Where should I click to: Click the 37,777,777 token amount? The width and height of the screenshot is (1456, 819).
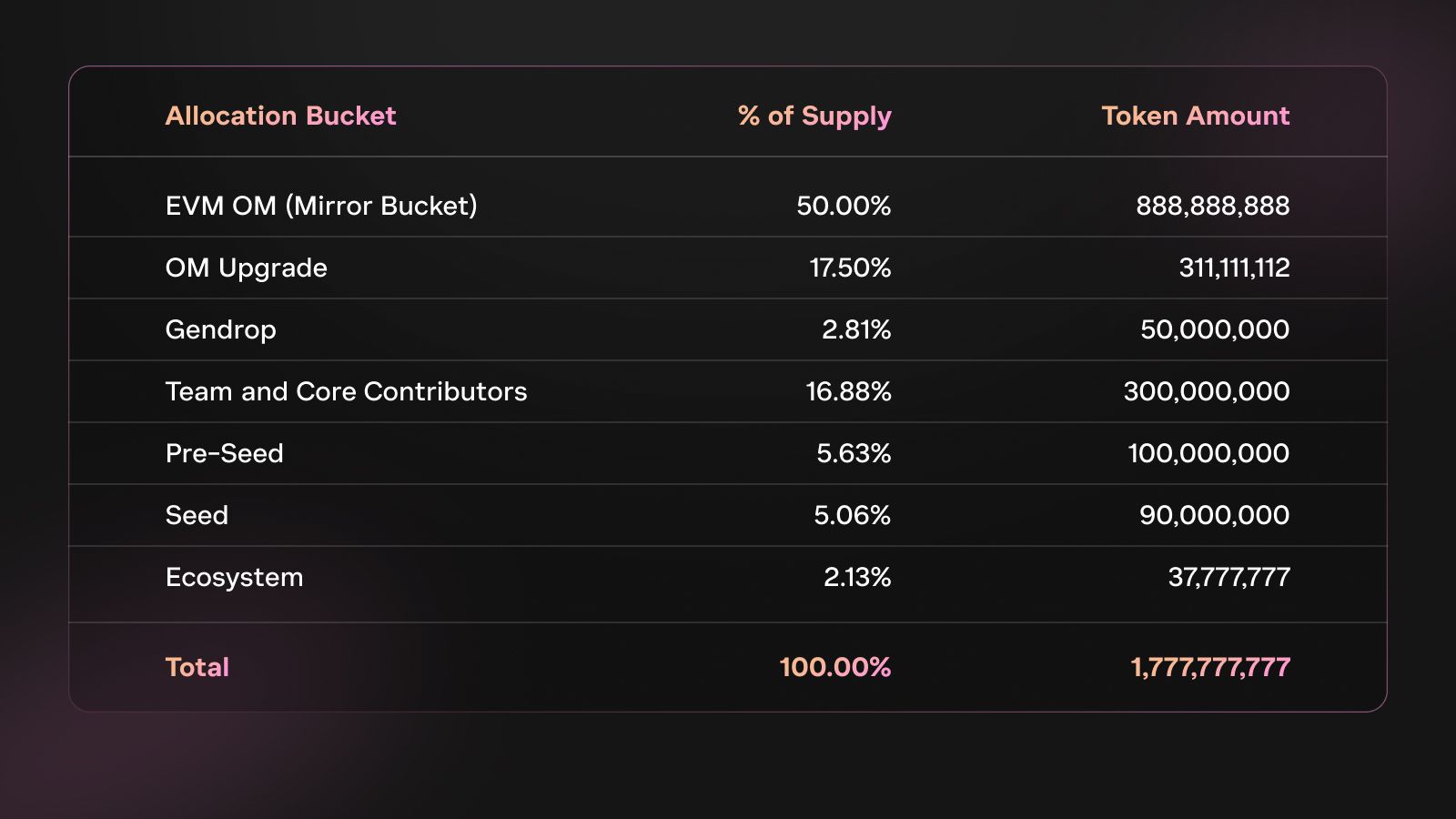1228,577
